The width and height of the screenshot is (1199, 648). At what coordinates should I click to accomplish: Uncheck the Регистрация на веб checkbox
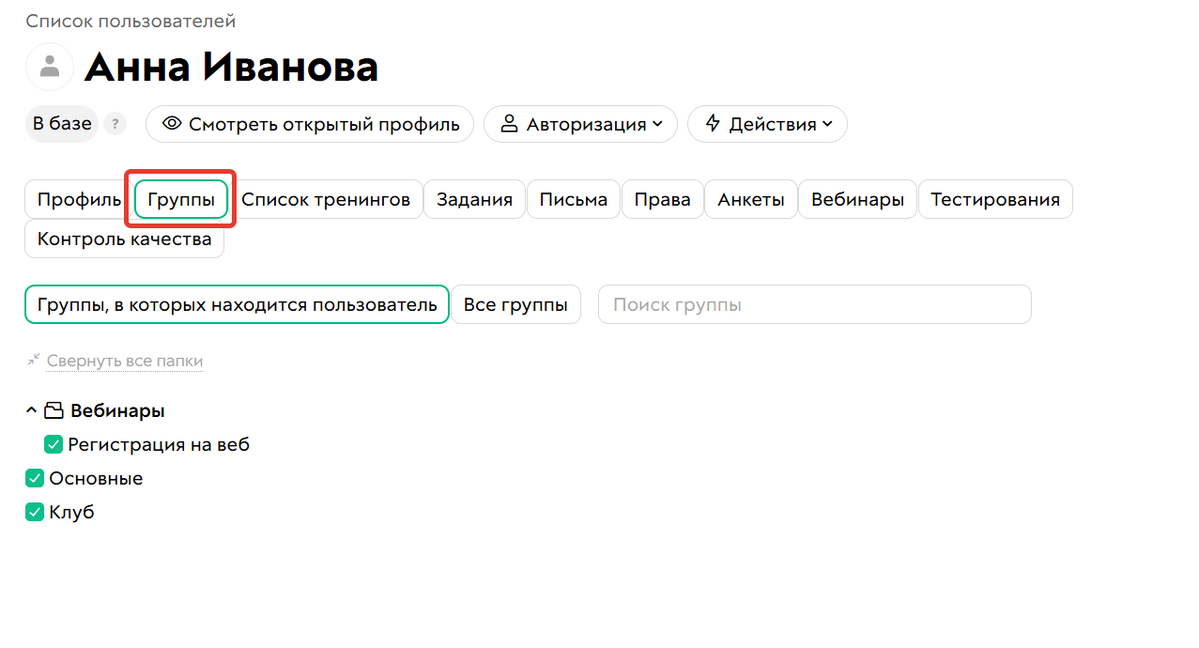point(53,444)
